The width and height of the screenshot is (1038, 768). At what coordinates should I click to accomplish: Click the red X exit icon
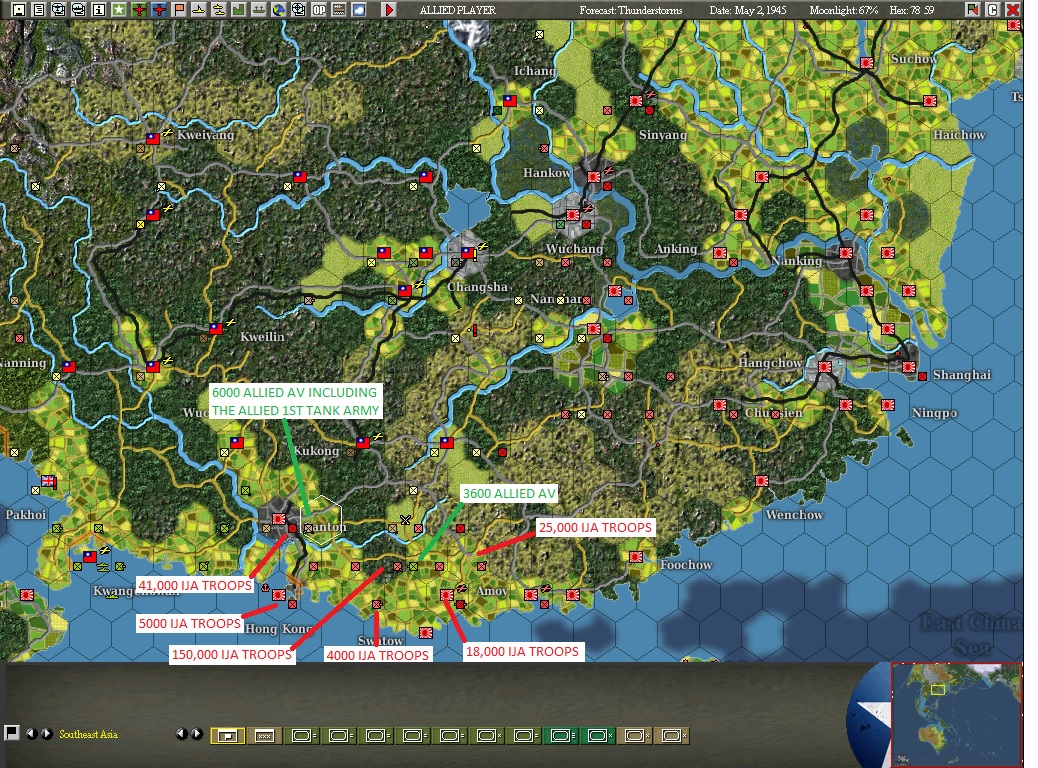tap(1012, 9)
